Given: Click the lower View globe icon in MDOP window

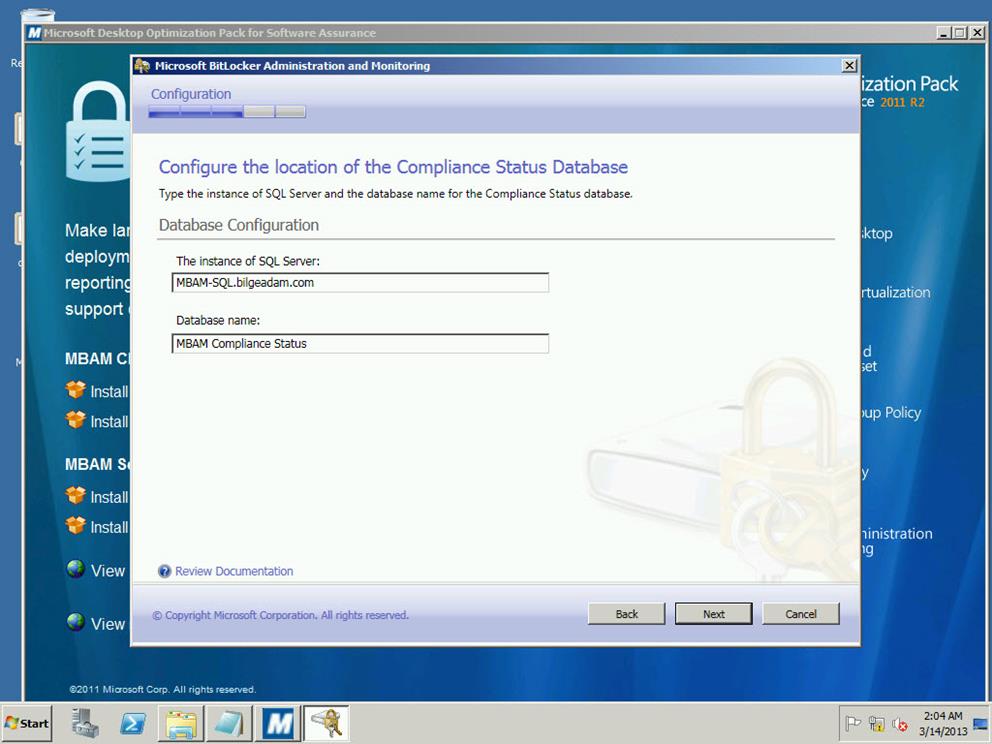Looking at the screenshot, I should tap(76, 622).
